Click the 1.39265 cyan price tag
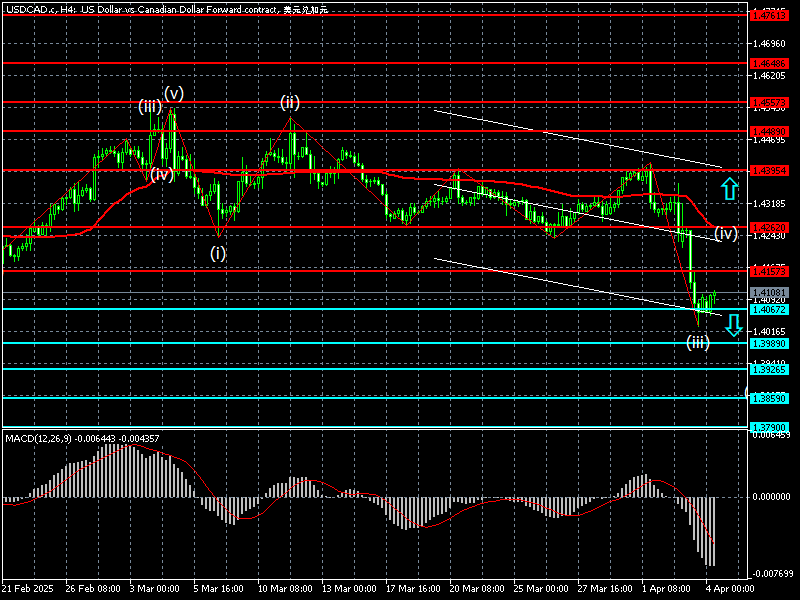The image size is (800, 600). [769, 369]
